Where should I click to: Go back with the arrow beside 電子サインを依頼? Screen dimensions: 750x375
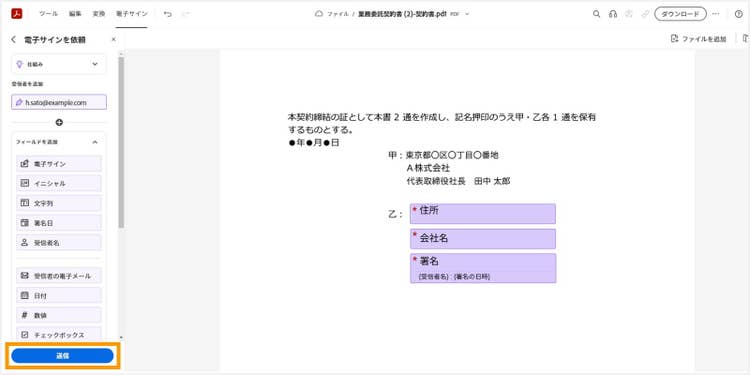tap(13, 40)
